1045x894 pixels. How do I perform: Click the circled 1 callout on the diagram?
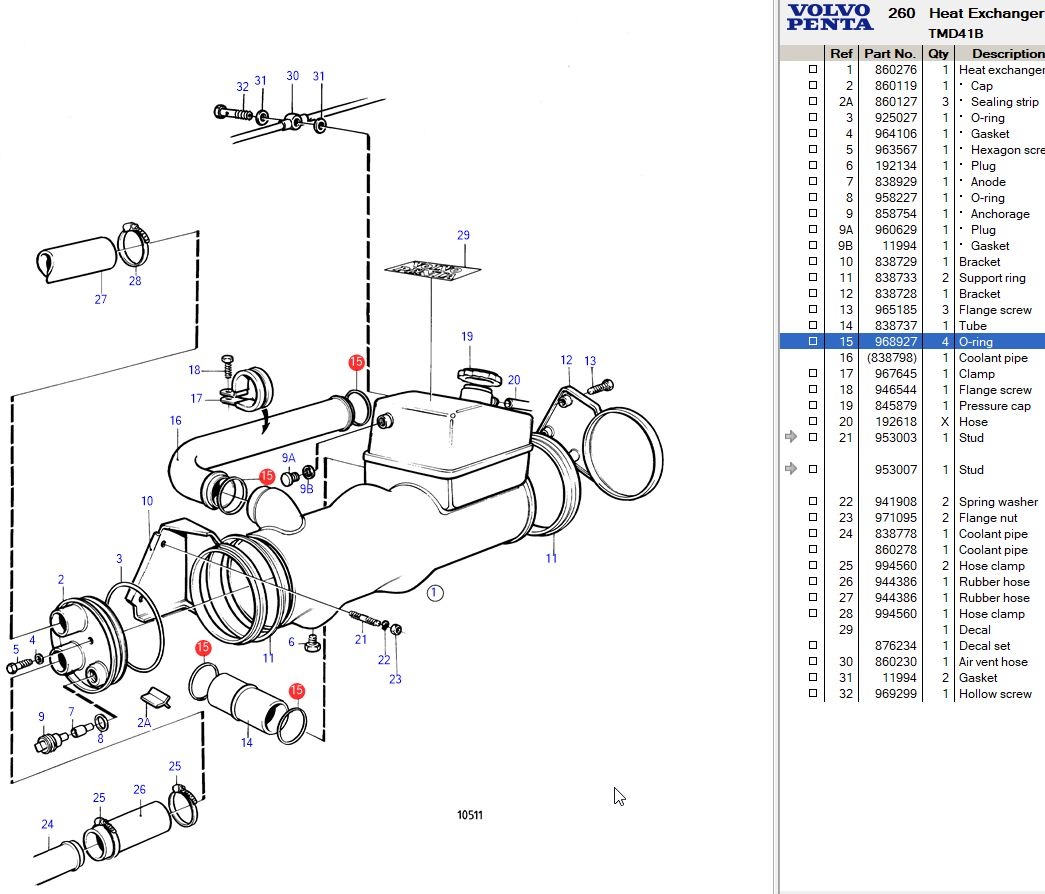435,593
